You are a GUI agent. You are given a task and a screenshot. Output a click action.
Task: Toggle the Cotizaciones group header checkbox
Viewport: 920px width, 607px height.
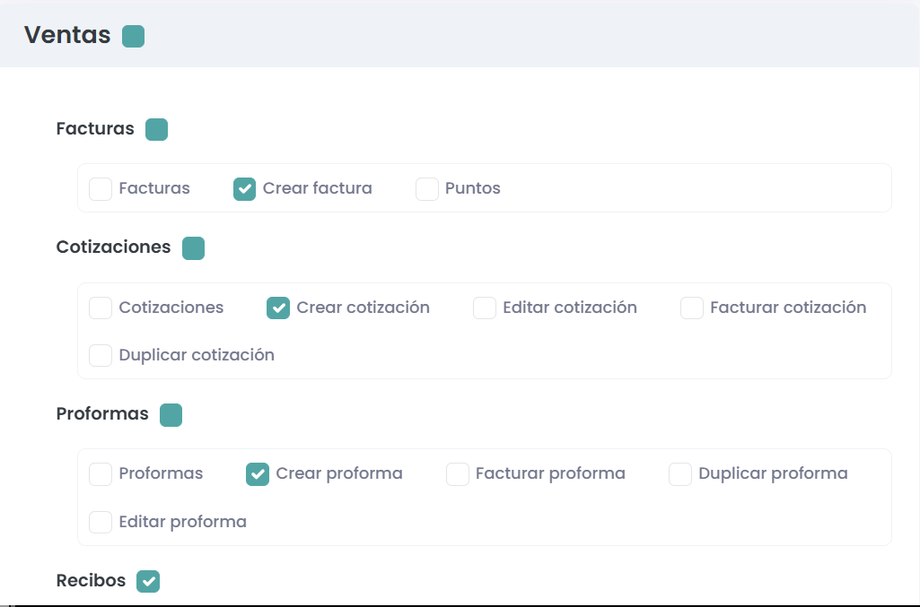193,248
